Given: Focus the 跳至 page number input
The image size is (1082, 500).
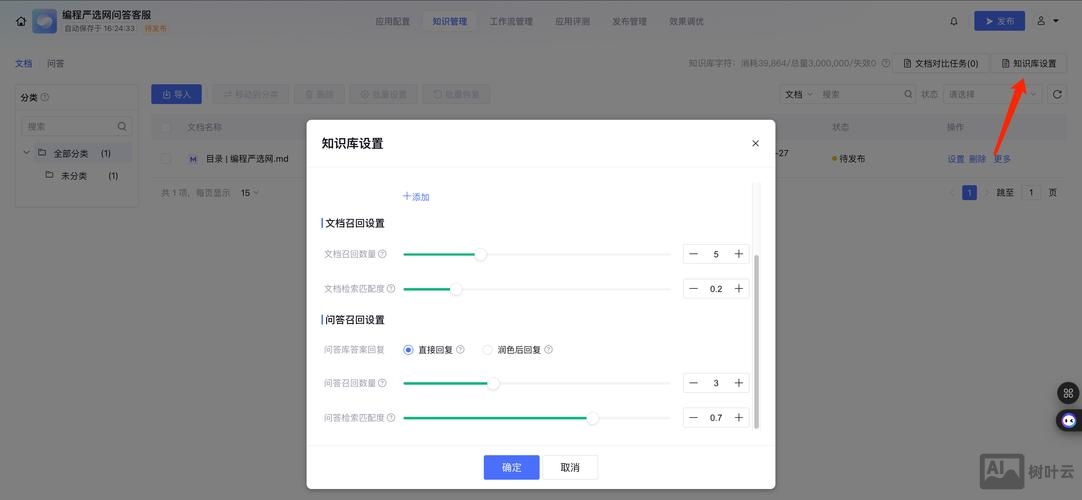Looking at the screenshot, I should (1031, 193).
